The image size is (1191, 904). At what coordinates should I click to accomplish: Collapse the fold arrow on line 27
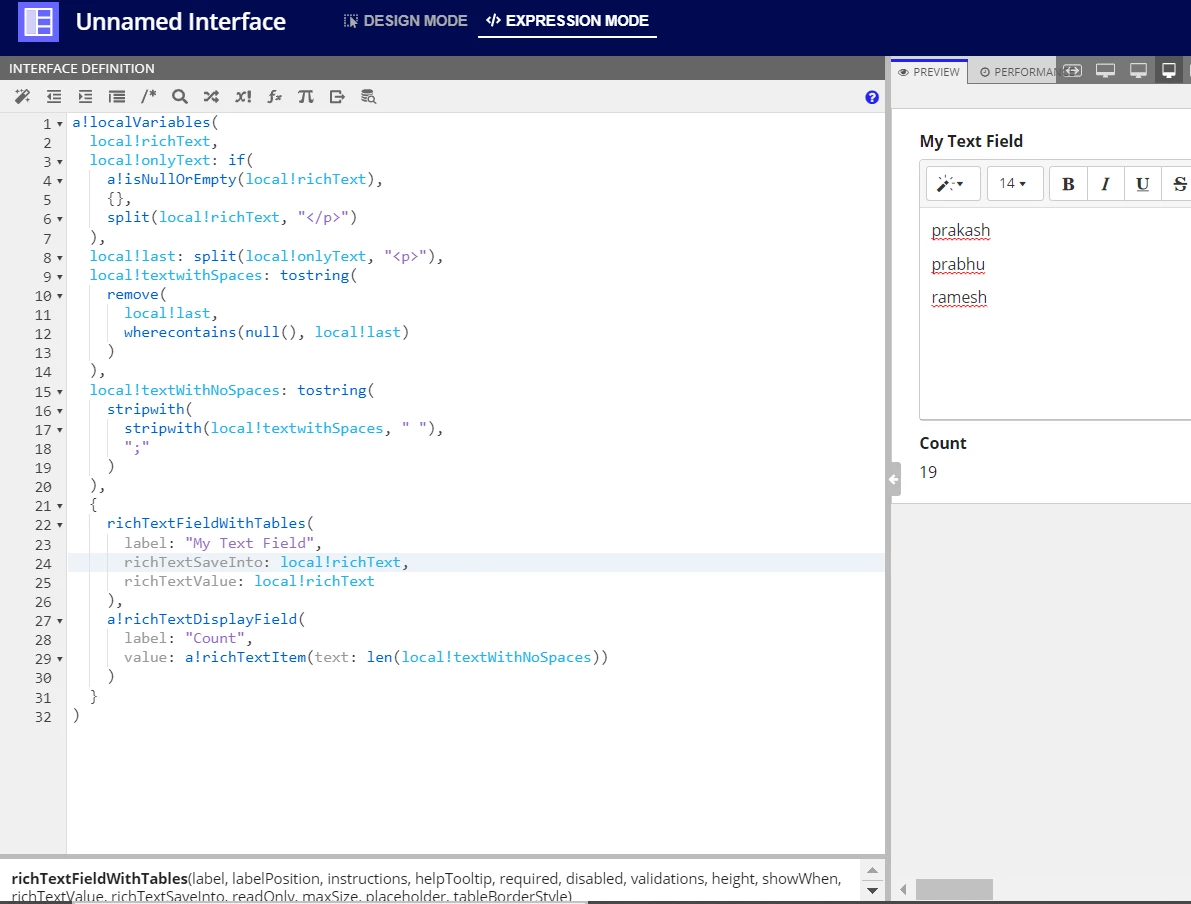pyautogui.click(x=60, y=621)
